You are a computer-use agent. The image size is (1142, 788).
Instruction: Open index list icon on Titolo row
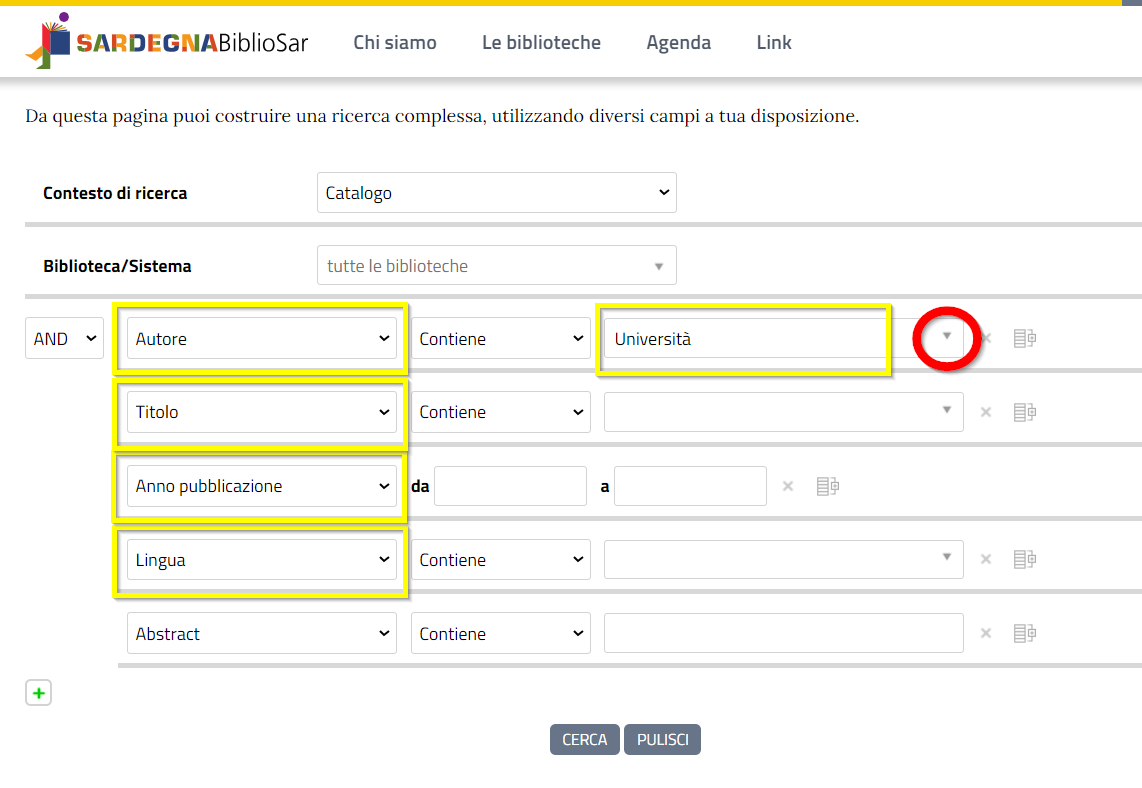1024,412
